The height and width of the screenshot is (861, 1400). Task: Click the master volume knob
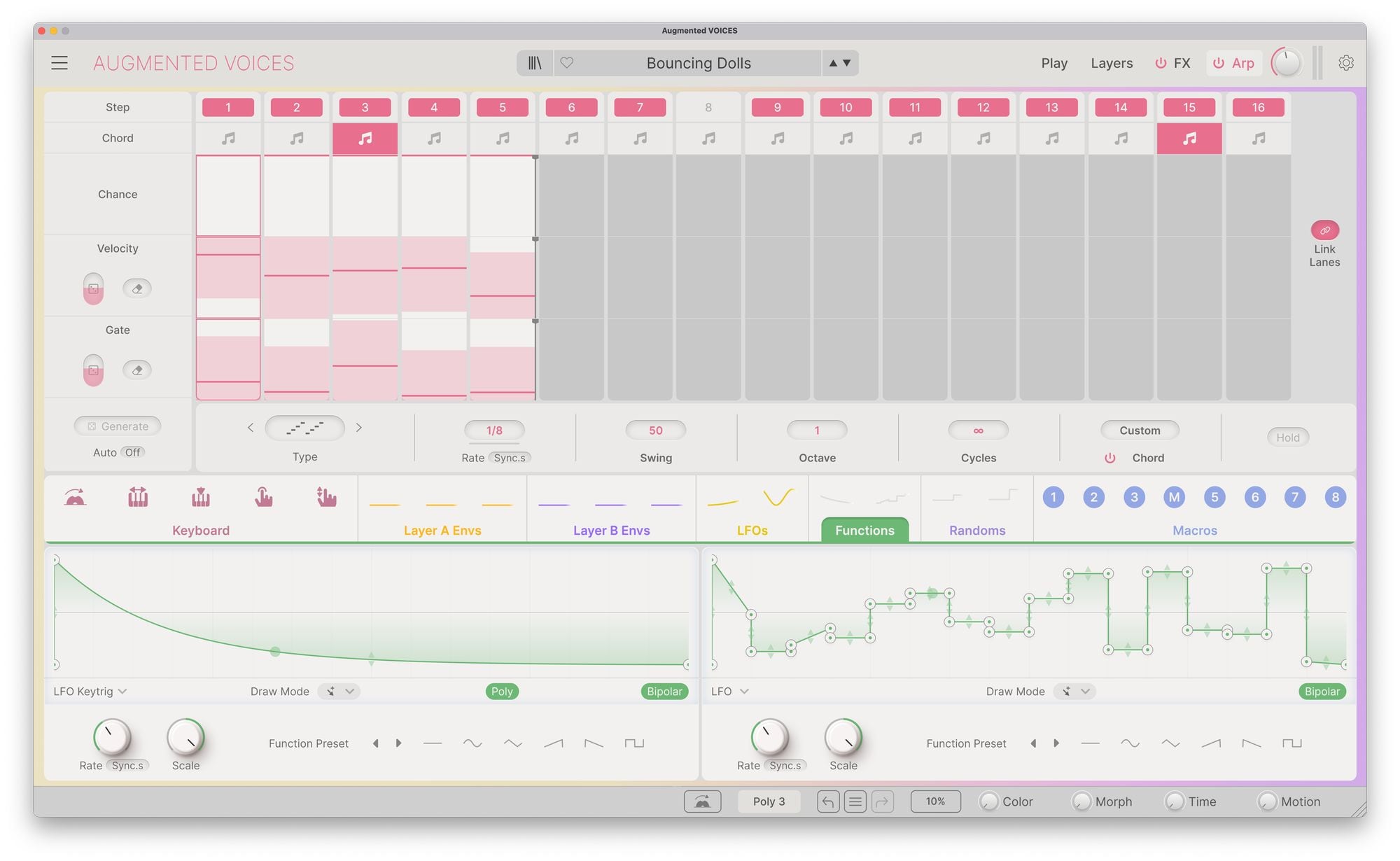pyautogui.click(x=1287, y=63)
